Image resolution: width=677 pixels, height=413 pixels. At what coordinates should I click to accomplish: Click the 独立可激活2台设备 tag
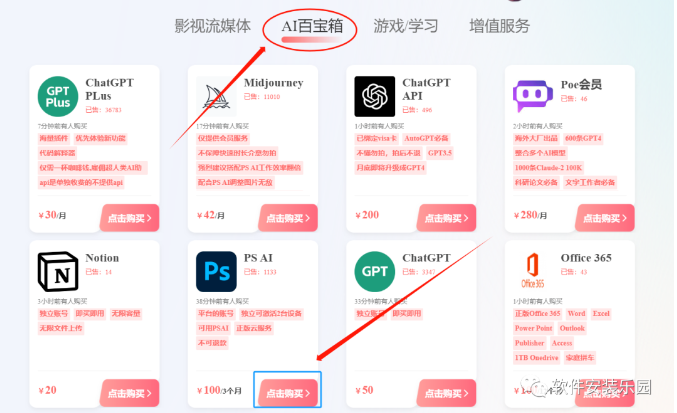tap(271, 313)
